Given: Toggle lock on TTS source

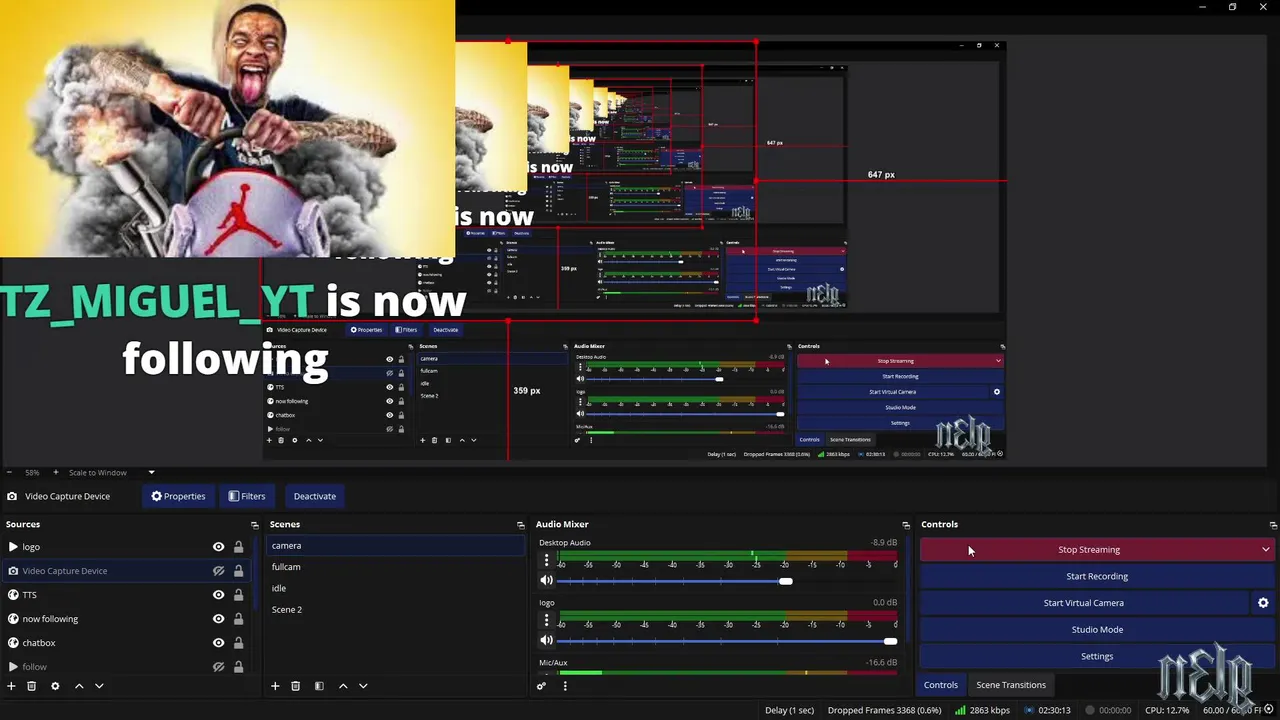Looking at the screenshot, I should pyautogui.click(x=238, y=595).
